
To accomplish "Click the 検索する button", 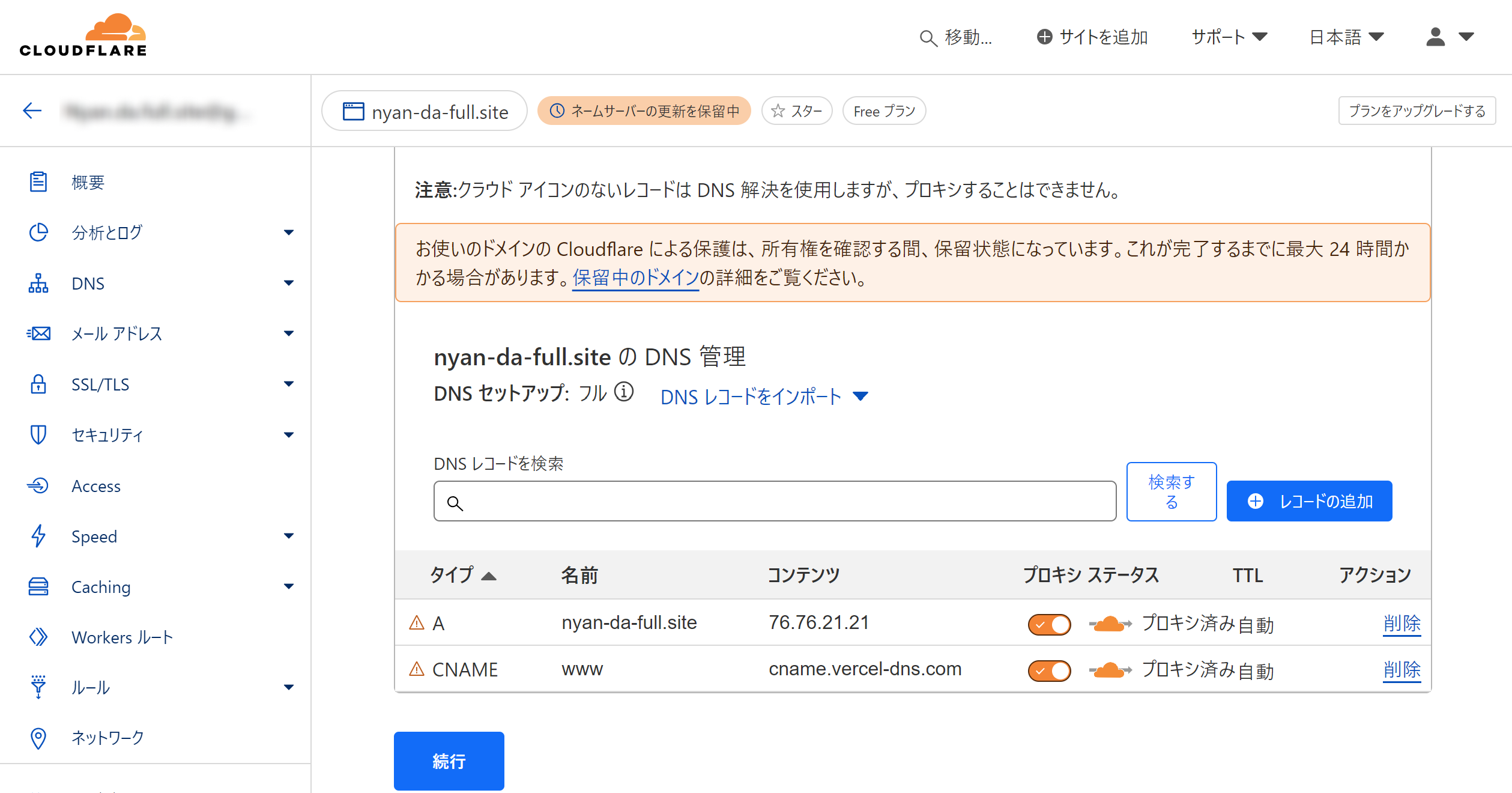I will tap(1172, 491).
